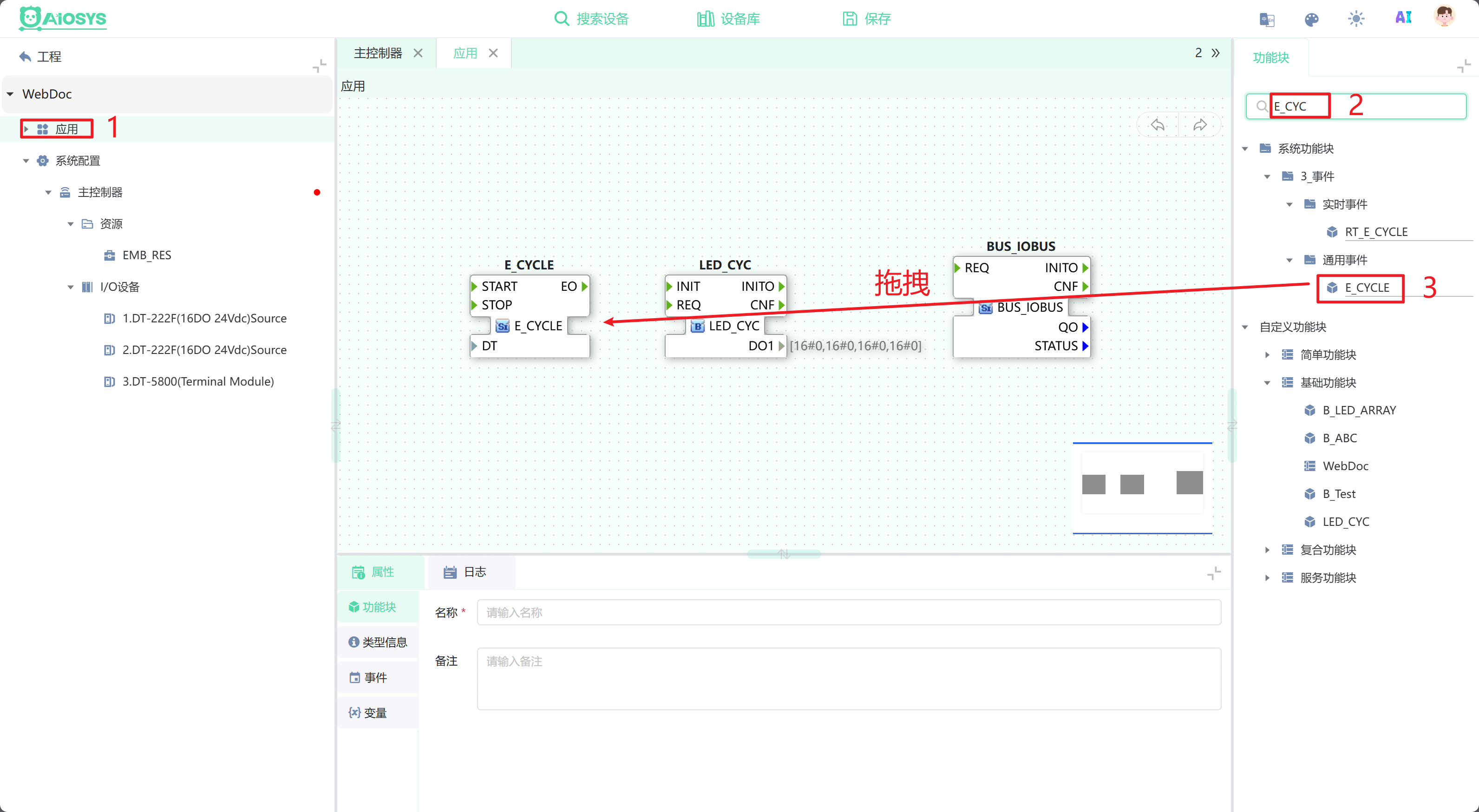Collapse the left project panel icon
Screen dimensions: 1479x812
click(319, 65)
